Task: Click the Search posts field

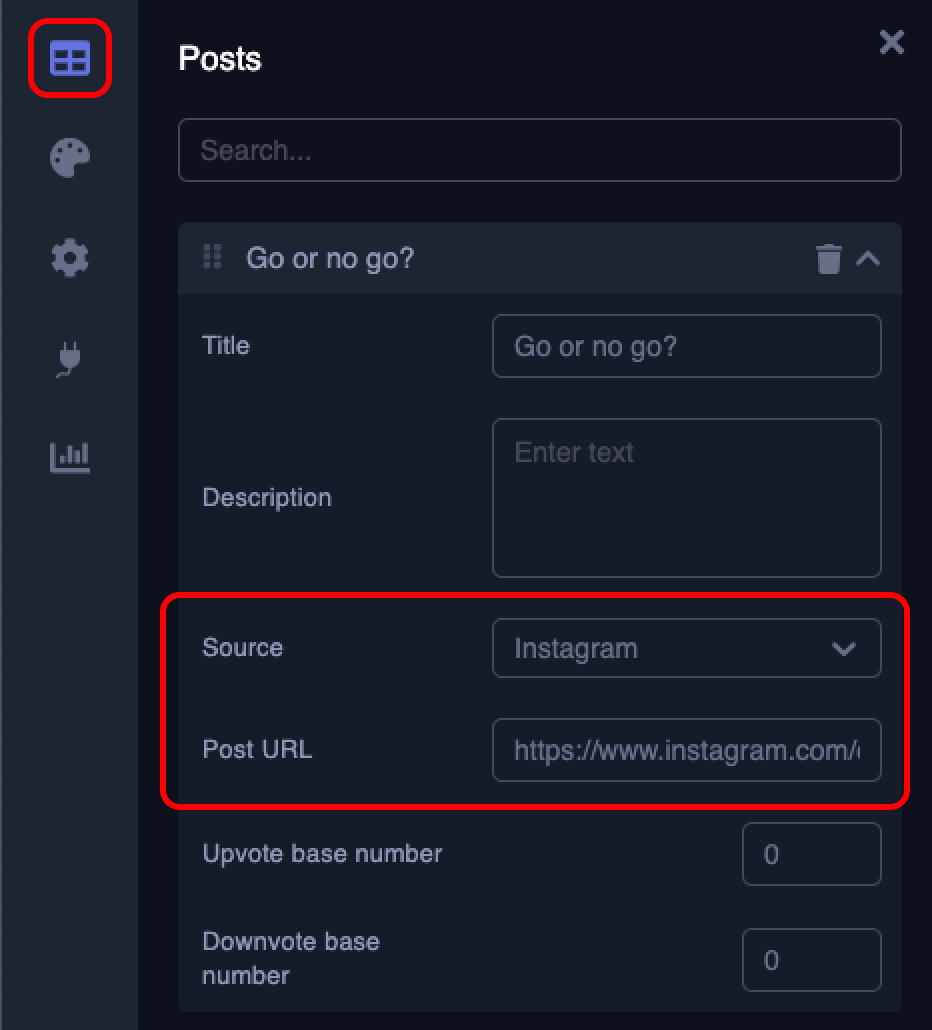Action: (x=539, y=150)
